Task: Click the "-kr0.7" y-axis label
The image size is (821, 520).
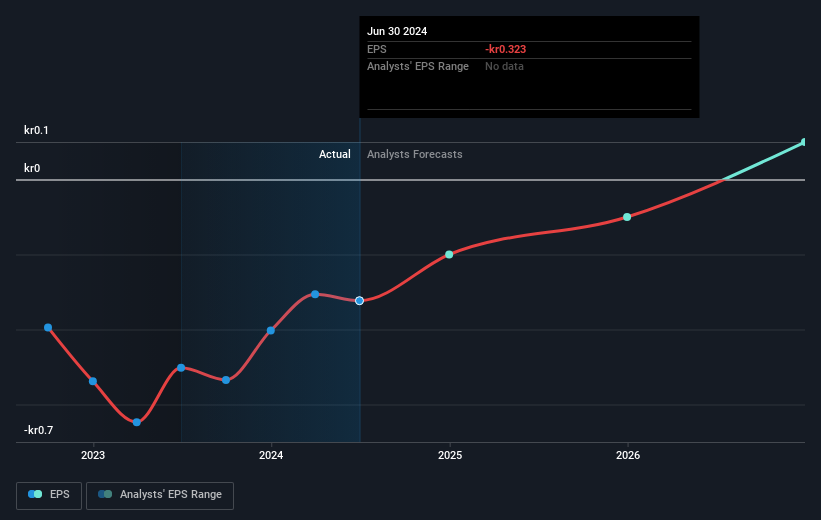Action: [x=38, y=430]
